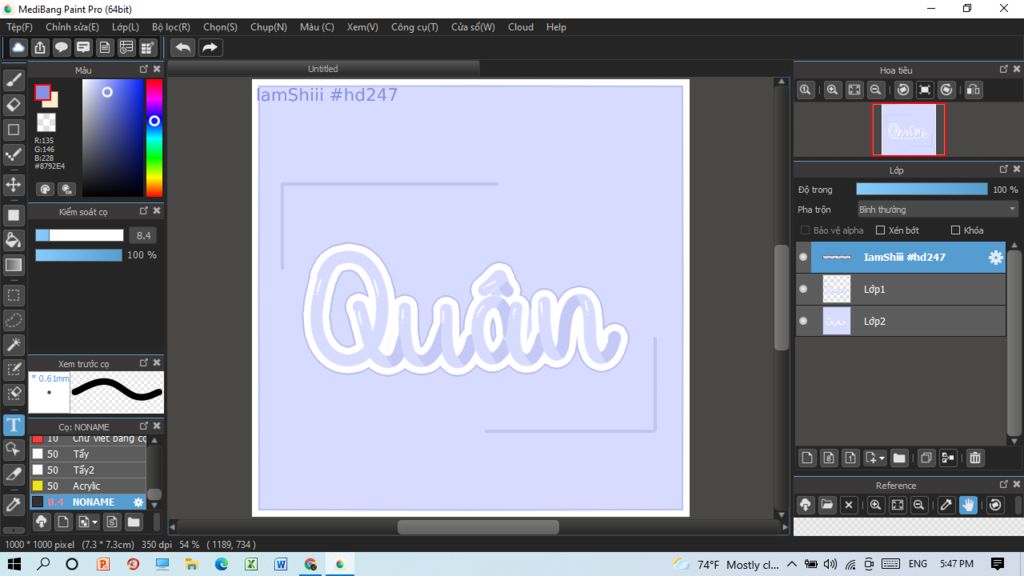Open the Bộ lọc(R) menu
Viewport: 1024px width, 576px height.
(x=171, y=27)
